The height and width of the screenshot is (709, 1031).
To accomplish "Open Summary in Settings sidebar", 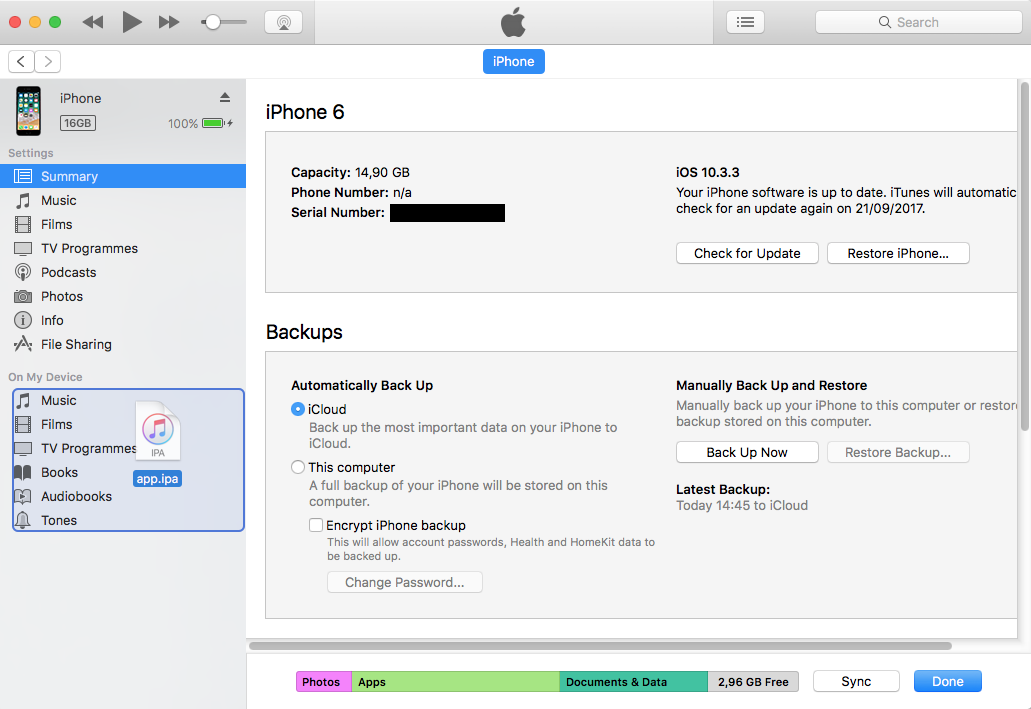I will click(x=123, y=176).
